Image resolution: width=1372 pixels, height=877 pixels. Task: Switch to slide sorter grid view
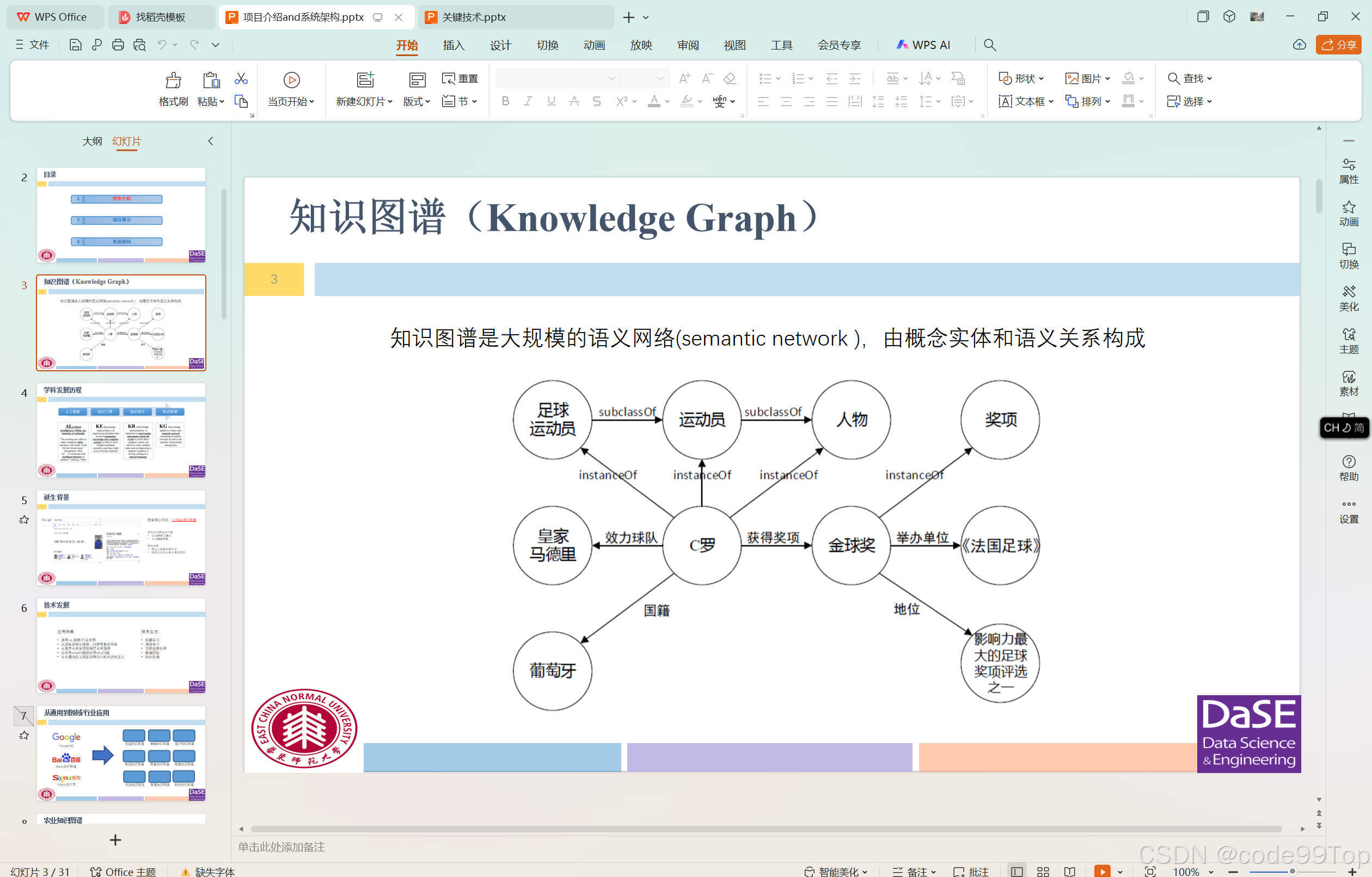pyautogui.click(x=1043, y=872)
